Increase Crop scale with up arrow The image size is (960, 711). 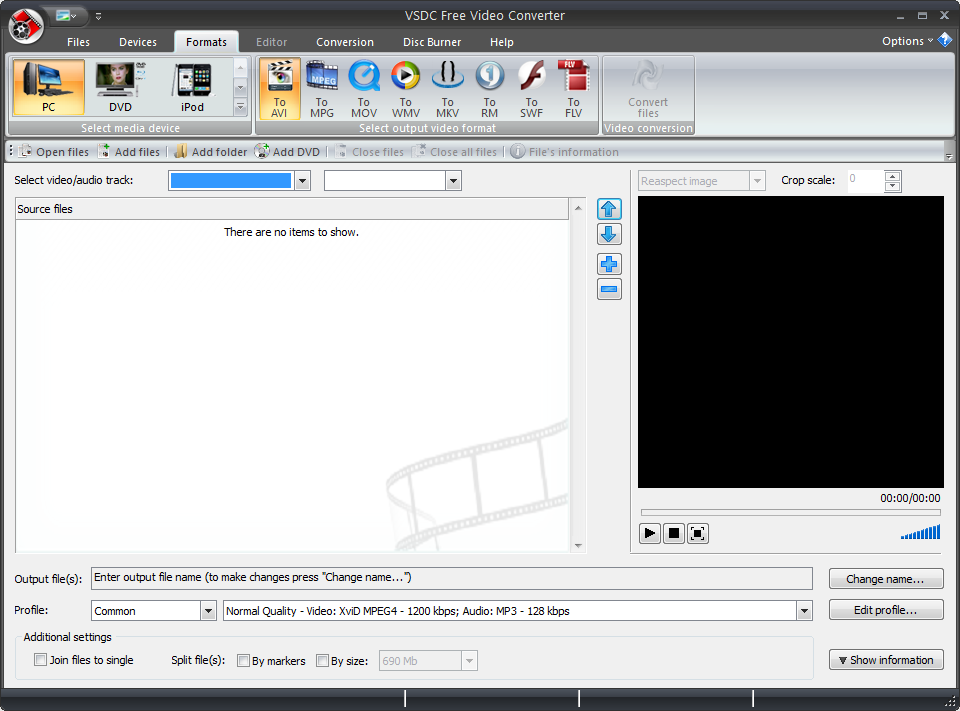point(893,176)
